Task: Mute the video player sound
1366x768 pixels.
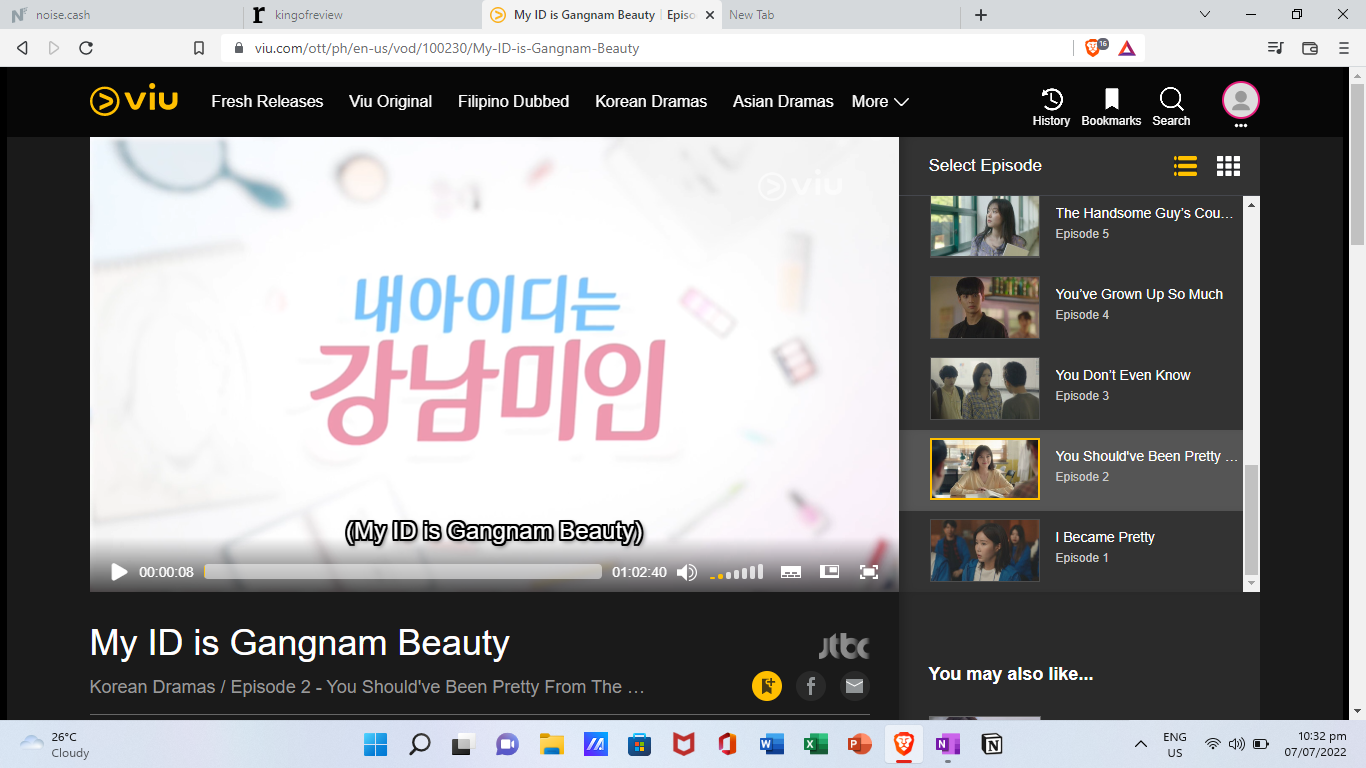Action: (686, 572)
